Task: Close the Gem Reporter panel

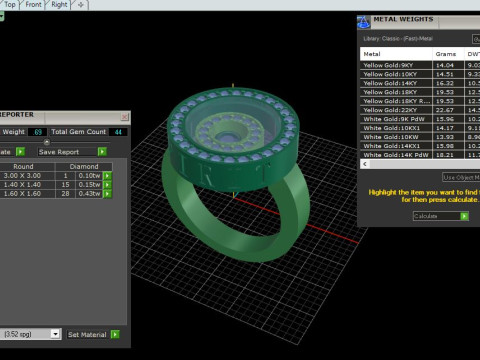Action: 125,116
